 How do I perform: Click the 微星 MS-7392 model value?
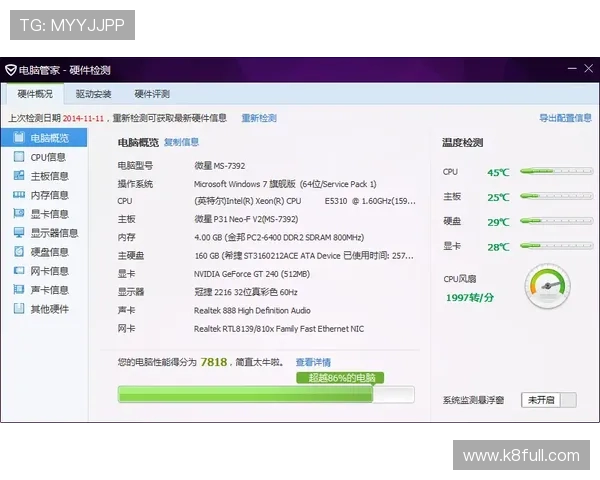click(220, 166)
